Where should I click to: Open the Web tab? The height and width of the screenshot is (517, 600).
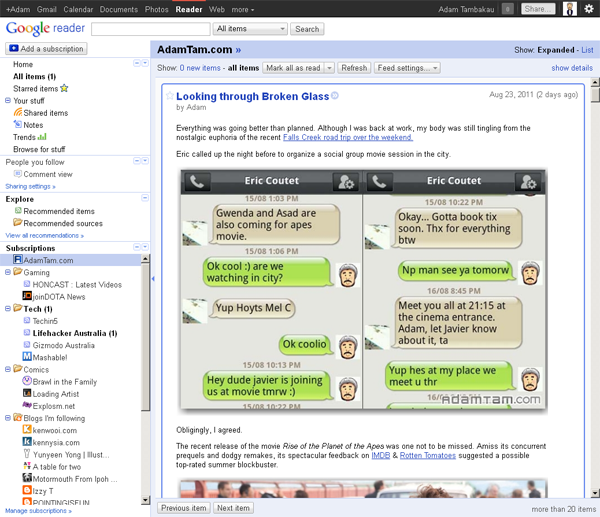pos(217,10)
